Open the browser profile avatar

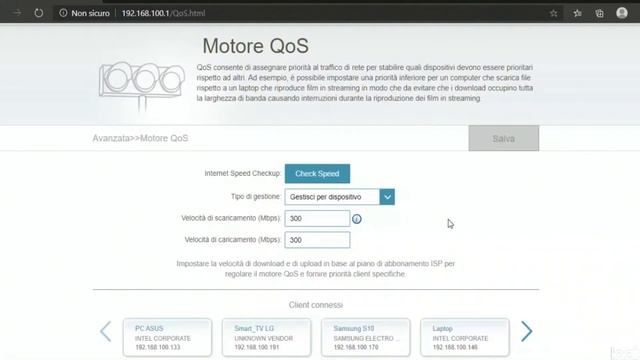click(622, 13)
